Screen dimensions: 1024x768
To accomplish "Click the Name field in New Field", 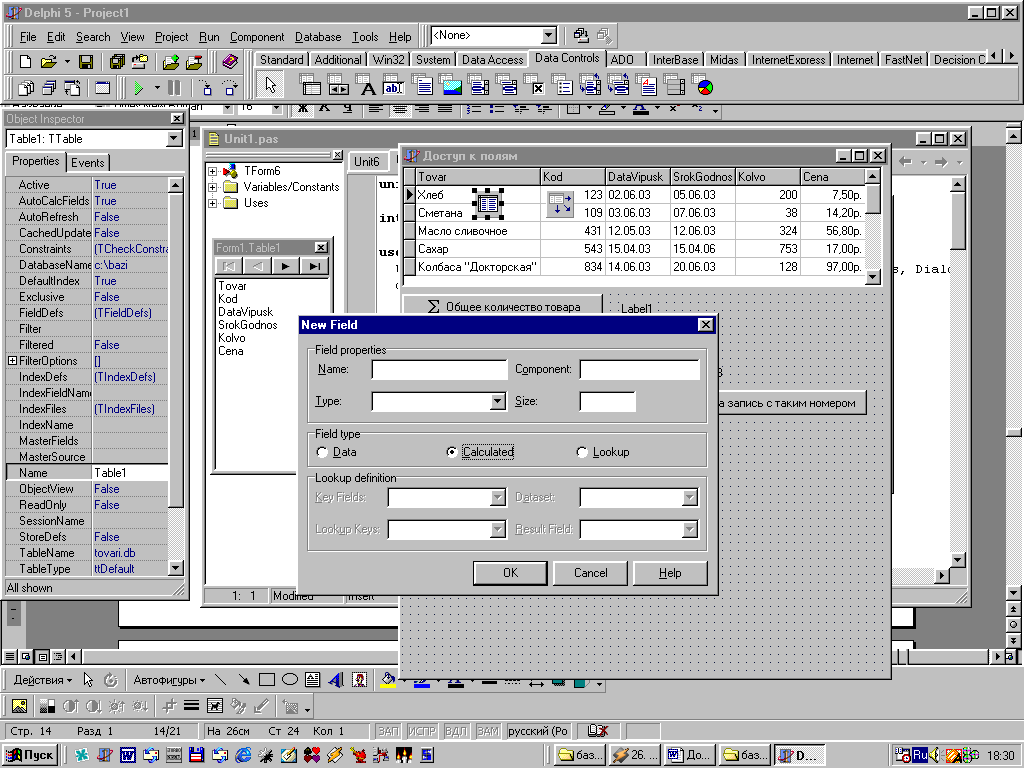I will tap(439, 370).
